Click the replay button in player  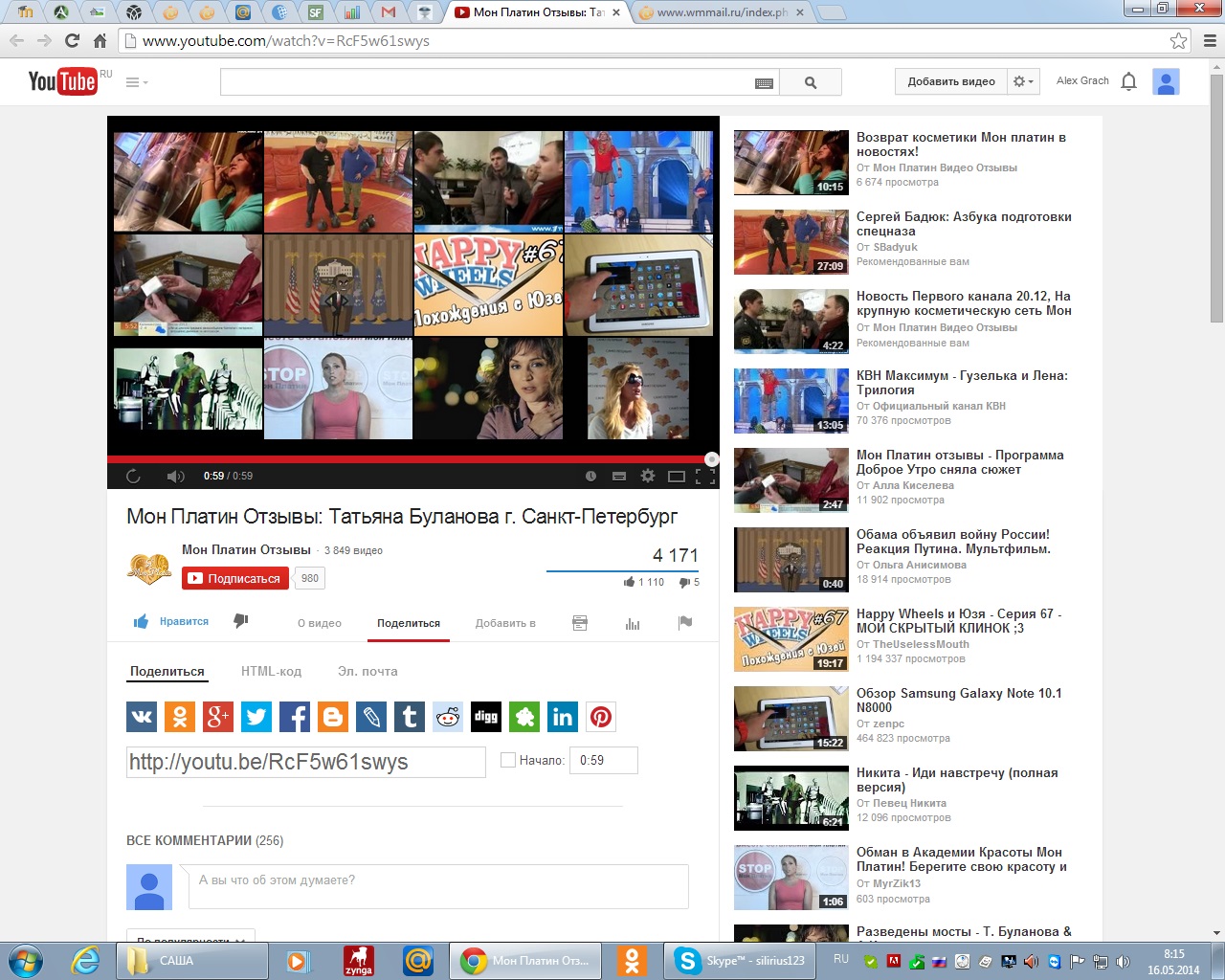tap(133, 476)
